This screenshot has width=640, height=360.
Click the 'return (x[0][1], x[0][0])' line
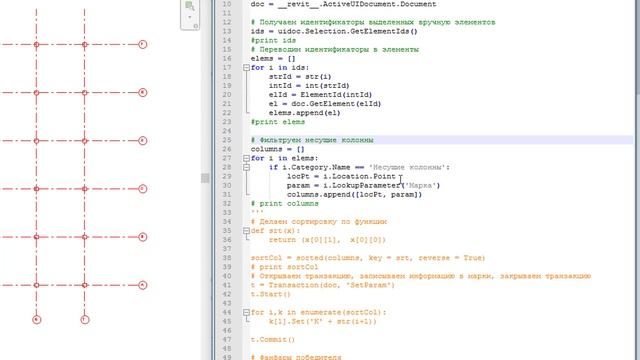tap(327, 240)
